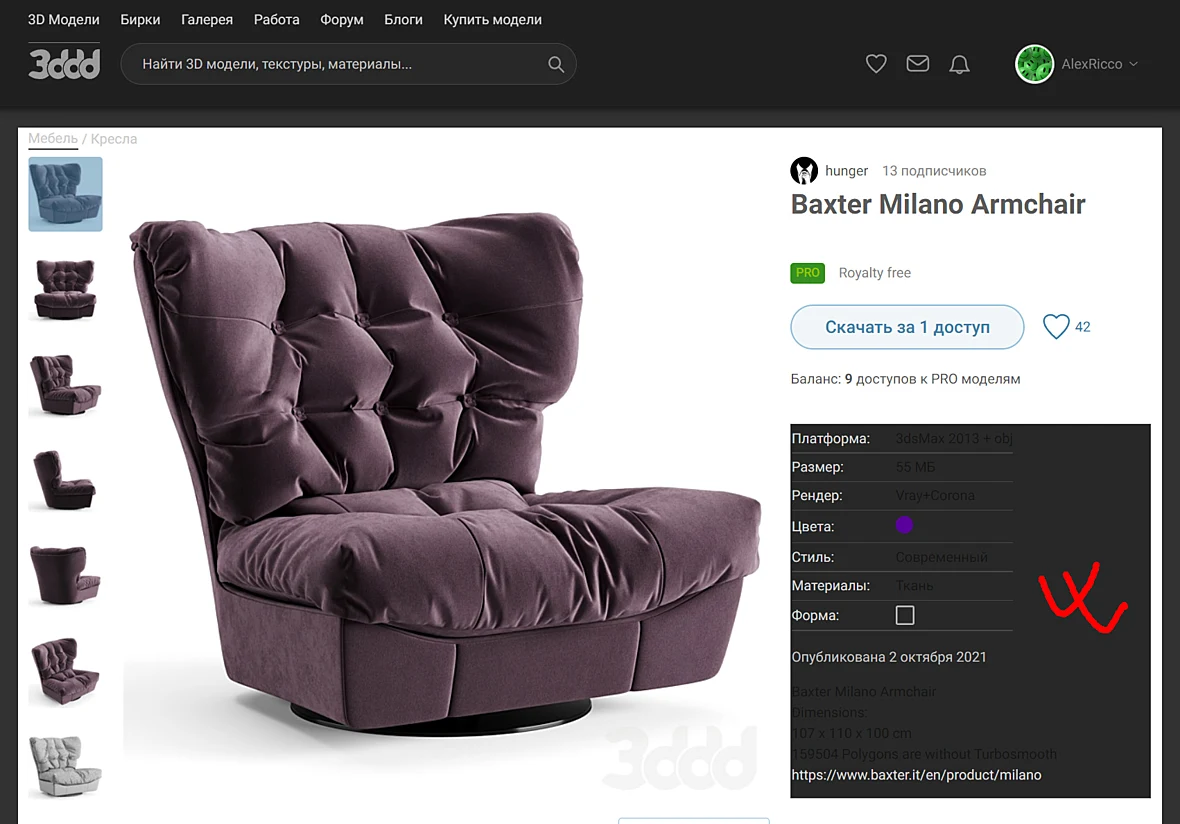Click AlexRicco green avatar

coord(1034,64)
